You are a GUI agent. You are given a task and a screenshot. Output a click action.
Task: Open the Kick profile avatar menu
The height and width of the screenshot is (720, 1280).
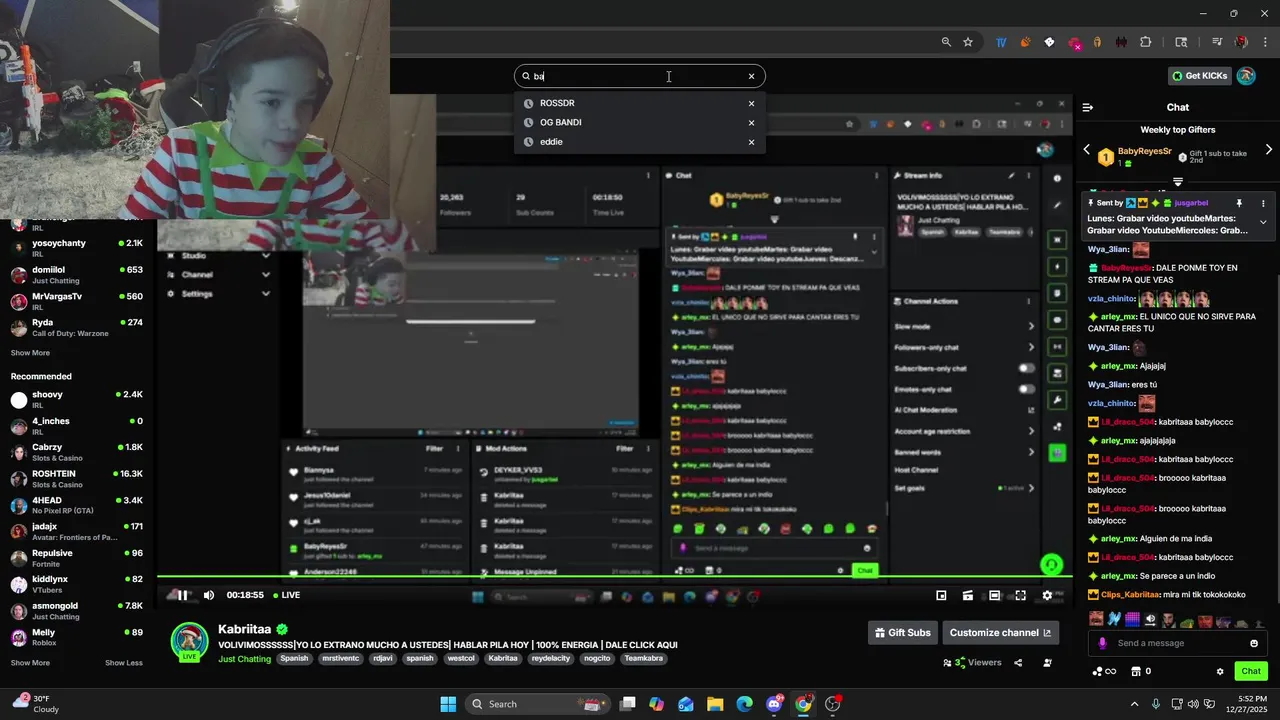click(1246, 76)
